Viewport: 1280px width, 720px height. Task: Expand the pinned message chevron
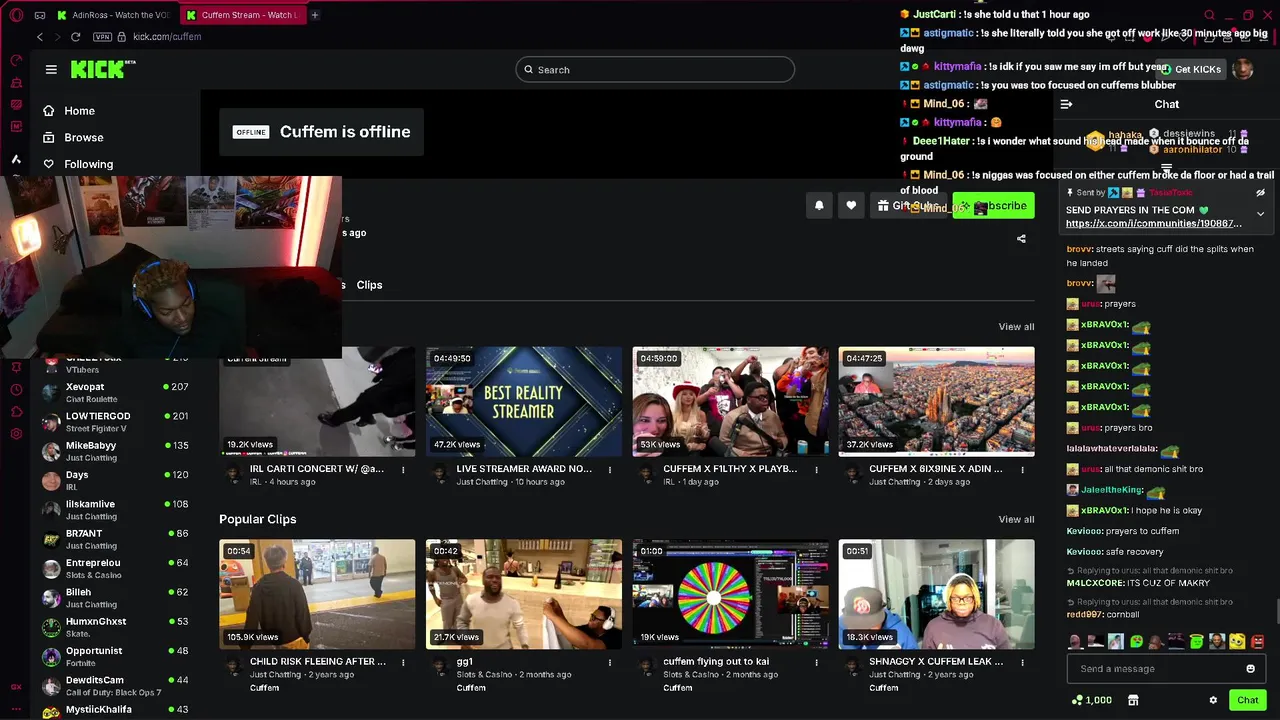(1260, 213)
